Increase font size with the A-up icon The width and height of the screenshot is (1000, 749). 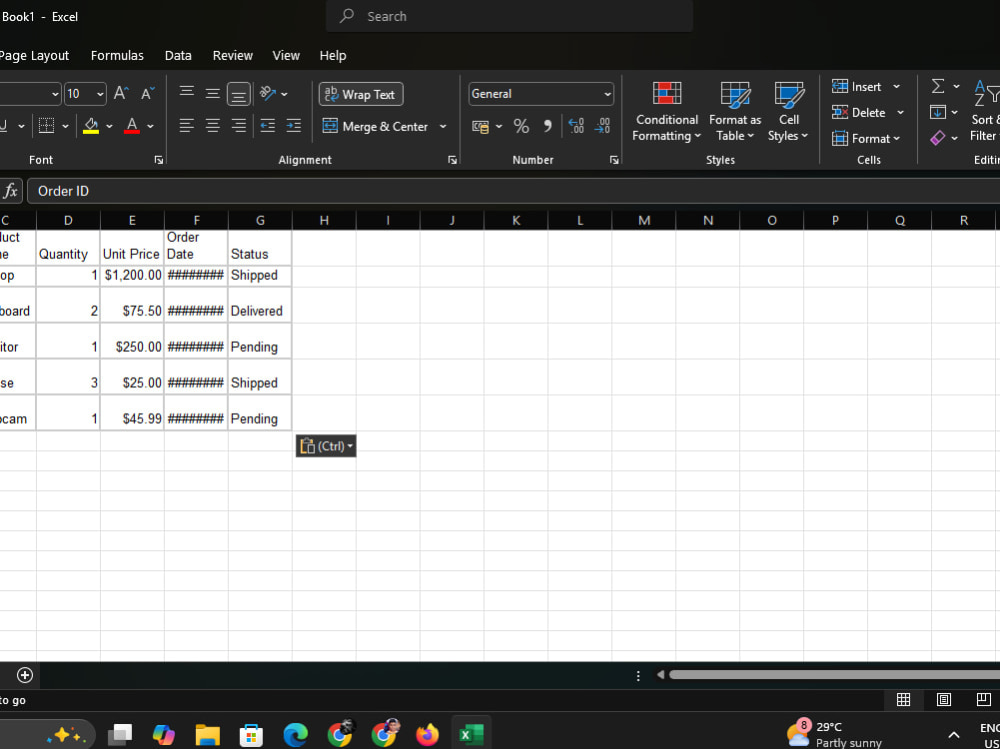click(x=121, y=94)
